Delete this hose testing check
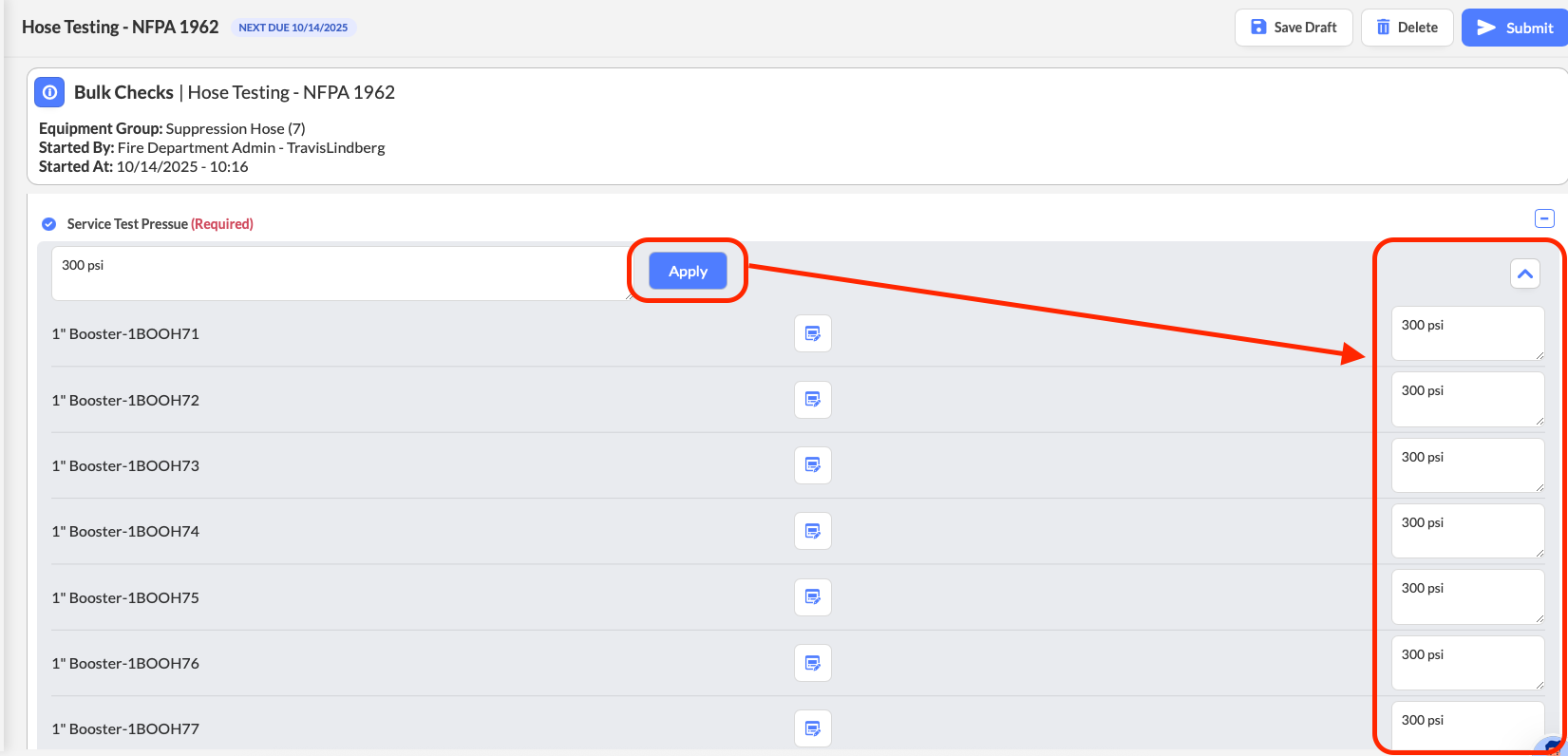 click(1407, 28)
